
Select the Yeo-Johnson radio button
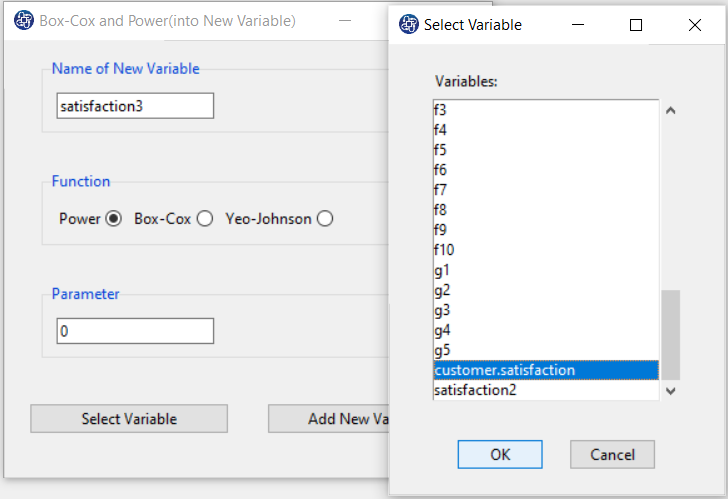[x=325, y=219]
